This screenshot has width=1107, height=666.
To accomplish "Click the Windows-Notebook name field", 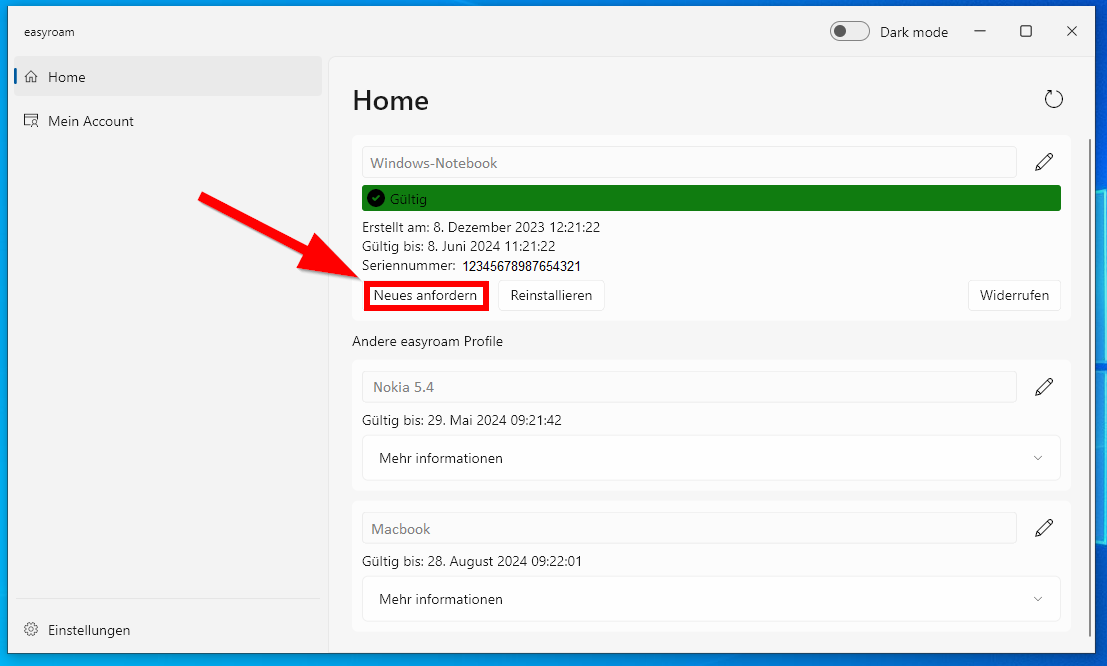I will [x=689, y=162].
